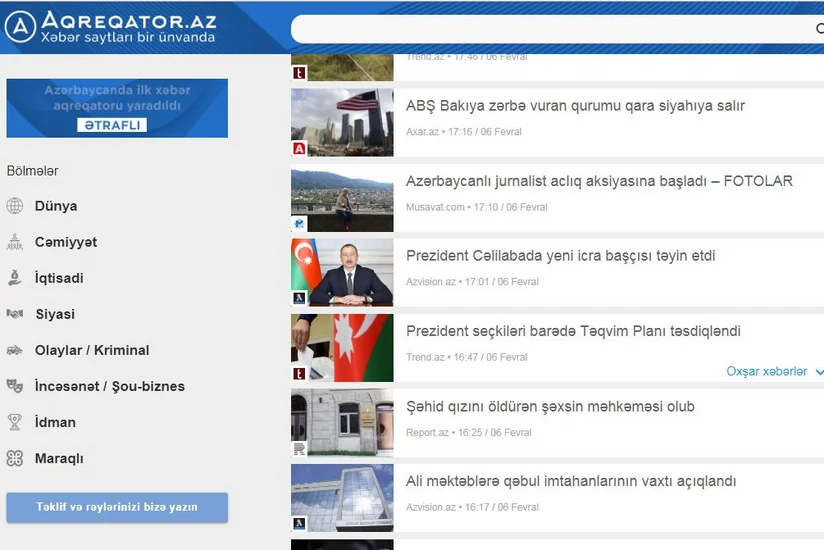Click Report.az • 16:25 / 06 Fevral text
The image size is (824, 550).
(469, 433)
